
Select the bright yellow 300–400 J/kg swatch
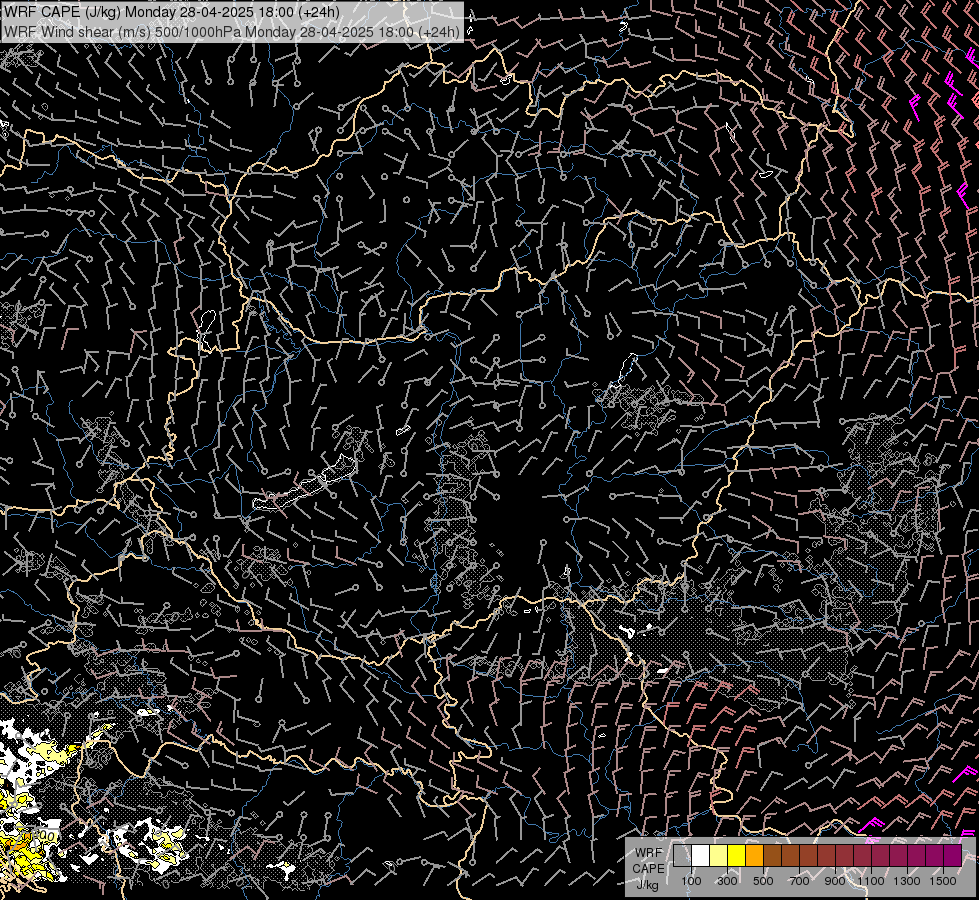click(x=737, y=856)
